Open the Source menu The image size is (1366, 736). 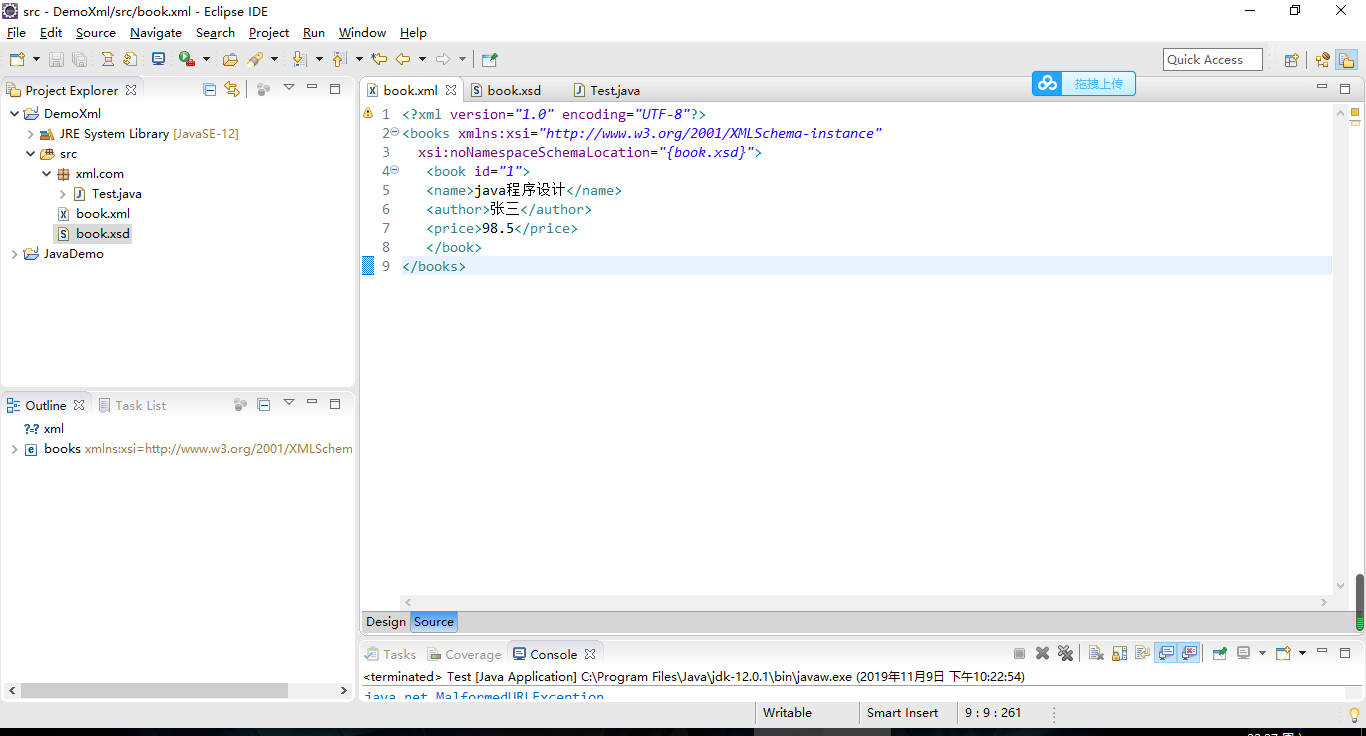(x=96, y=33)
